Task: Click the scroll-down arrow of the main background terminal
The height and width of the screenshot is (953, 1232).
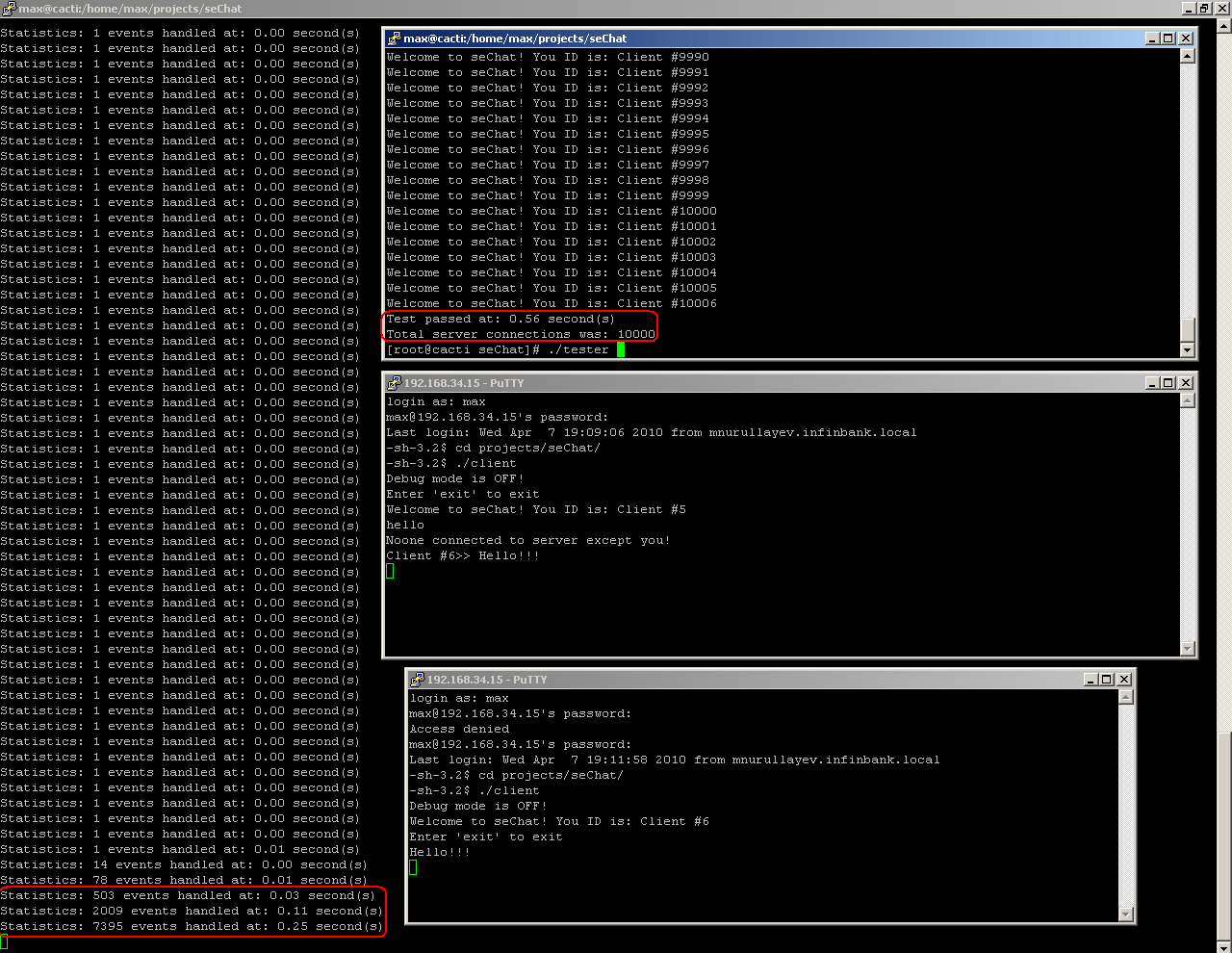Action: [x=1224, y=945]
